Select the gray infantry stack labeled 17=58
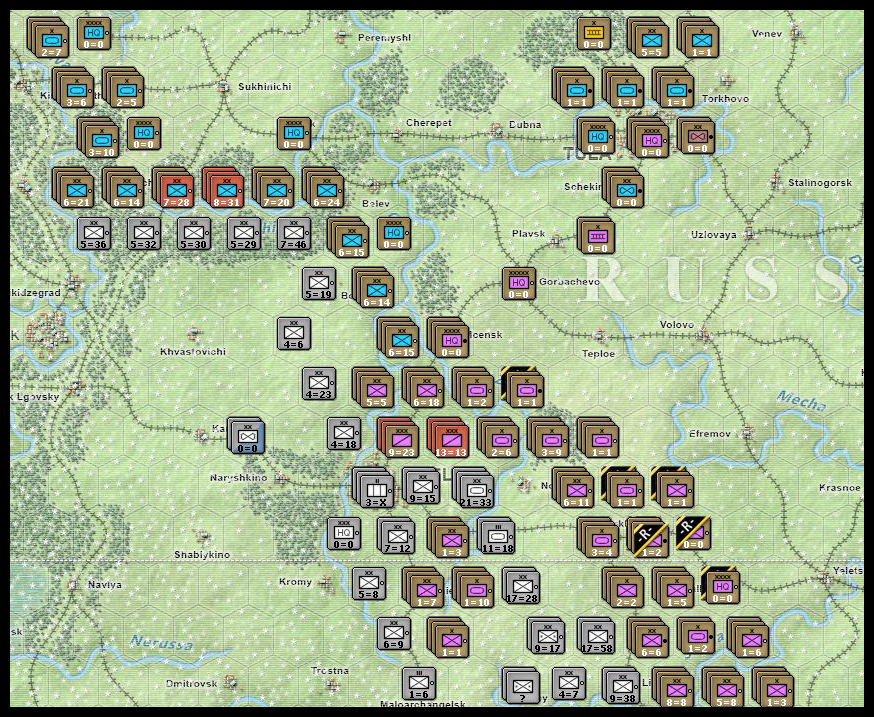Viewport: 874px width, 717px height. (x=596, y=635)
